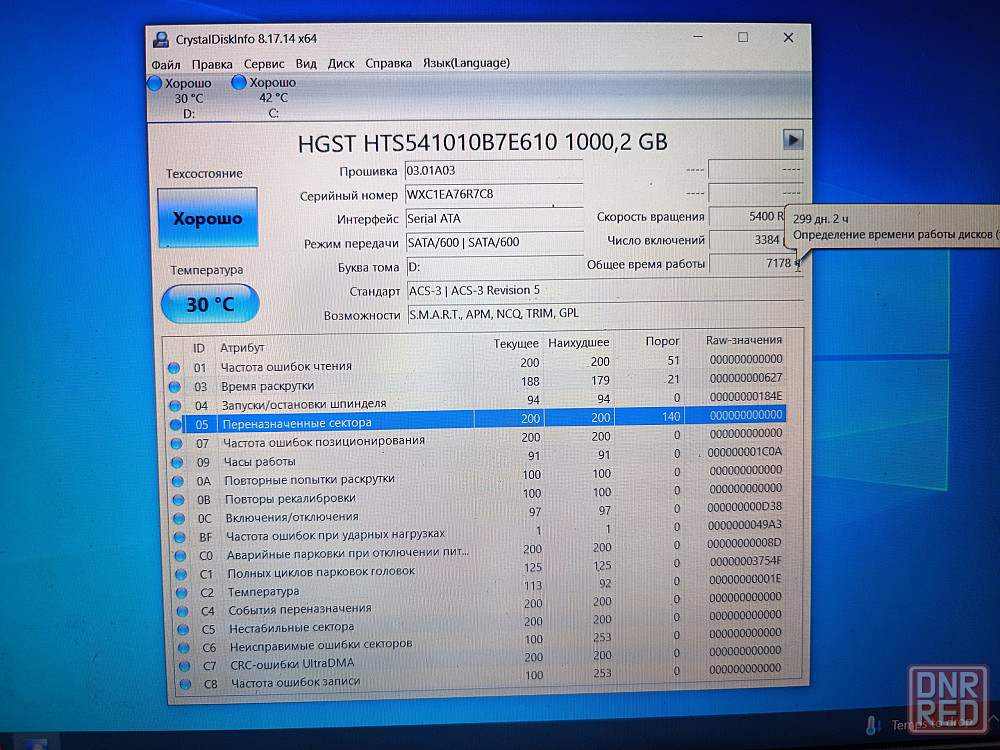Click the S.M.A.R.T. features field
The height and width of the screenshot is (750, 1000).
coord(605,314)
